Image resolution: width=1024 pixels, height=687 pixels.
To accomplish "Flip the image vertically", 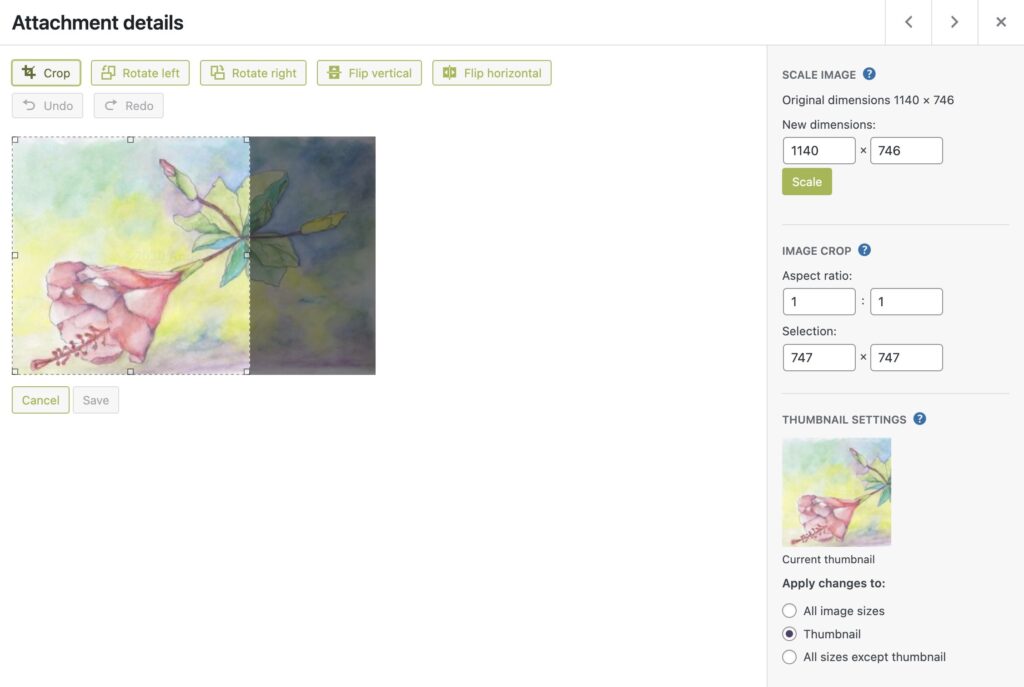I will pos(370,73).
